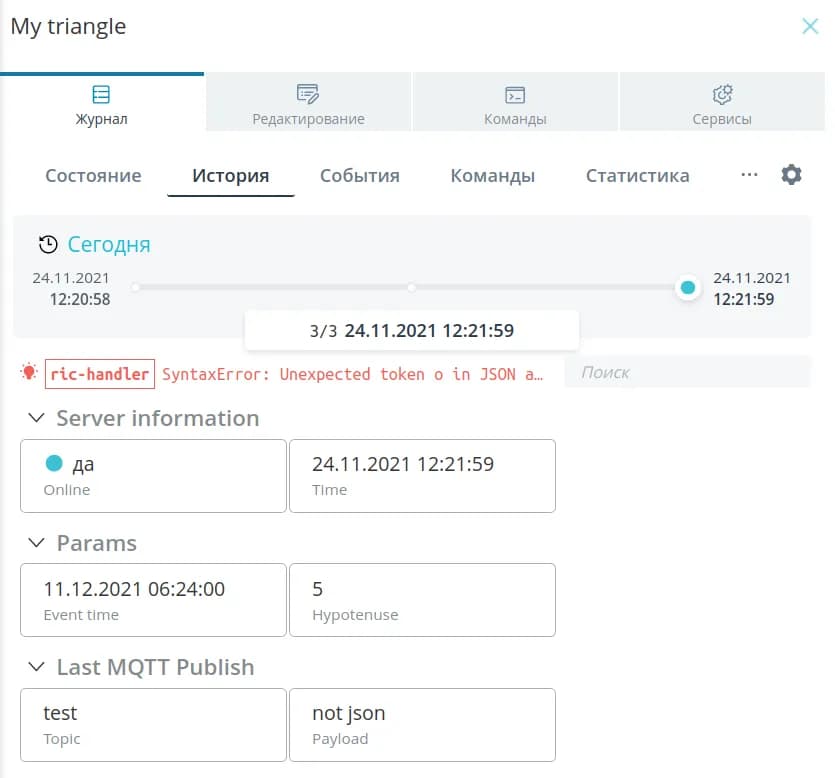Click the Редактирование edit icon

pyautogui.click(x=308, y=95)
